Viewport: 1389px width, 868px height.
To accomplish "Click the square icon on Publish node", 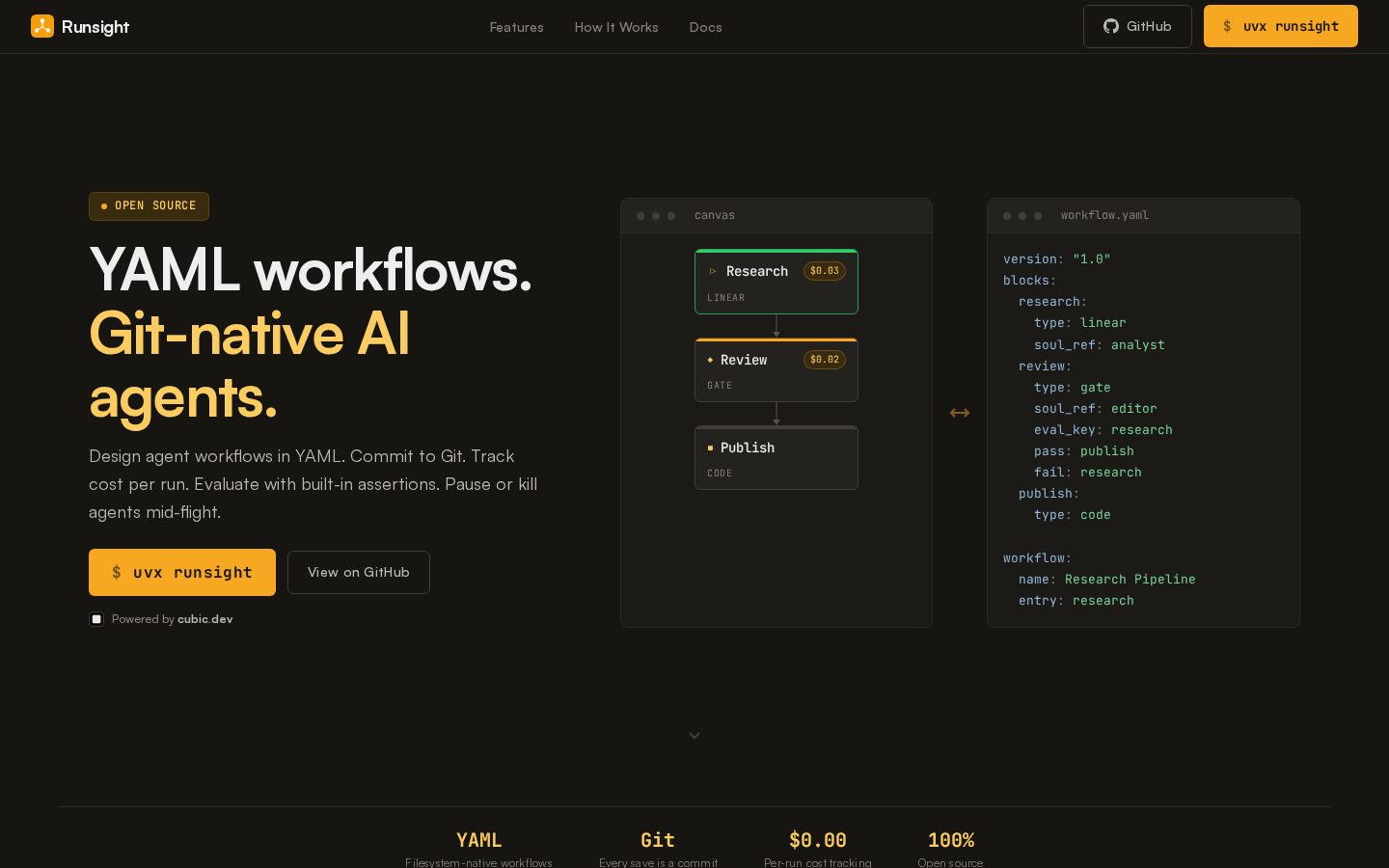I will coord(710,448).
